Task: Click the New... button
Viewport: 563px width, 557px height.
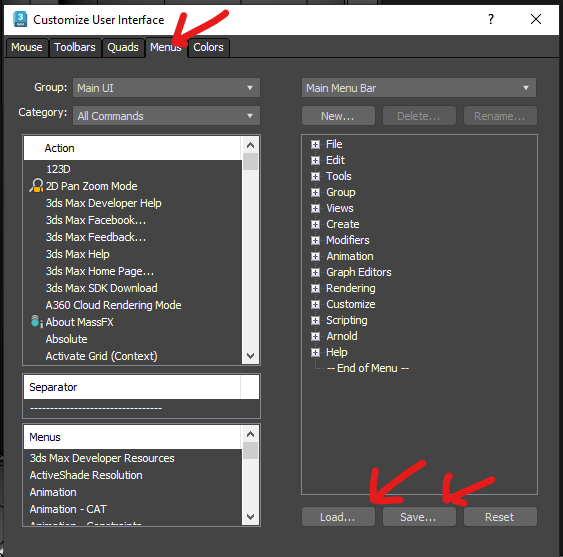Action: (338, 116)
